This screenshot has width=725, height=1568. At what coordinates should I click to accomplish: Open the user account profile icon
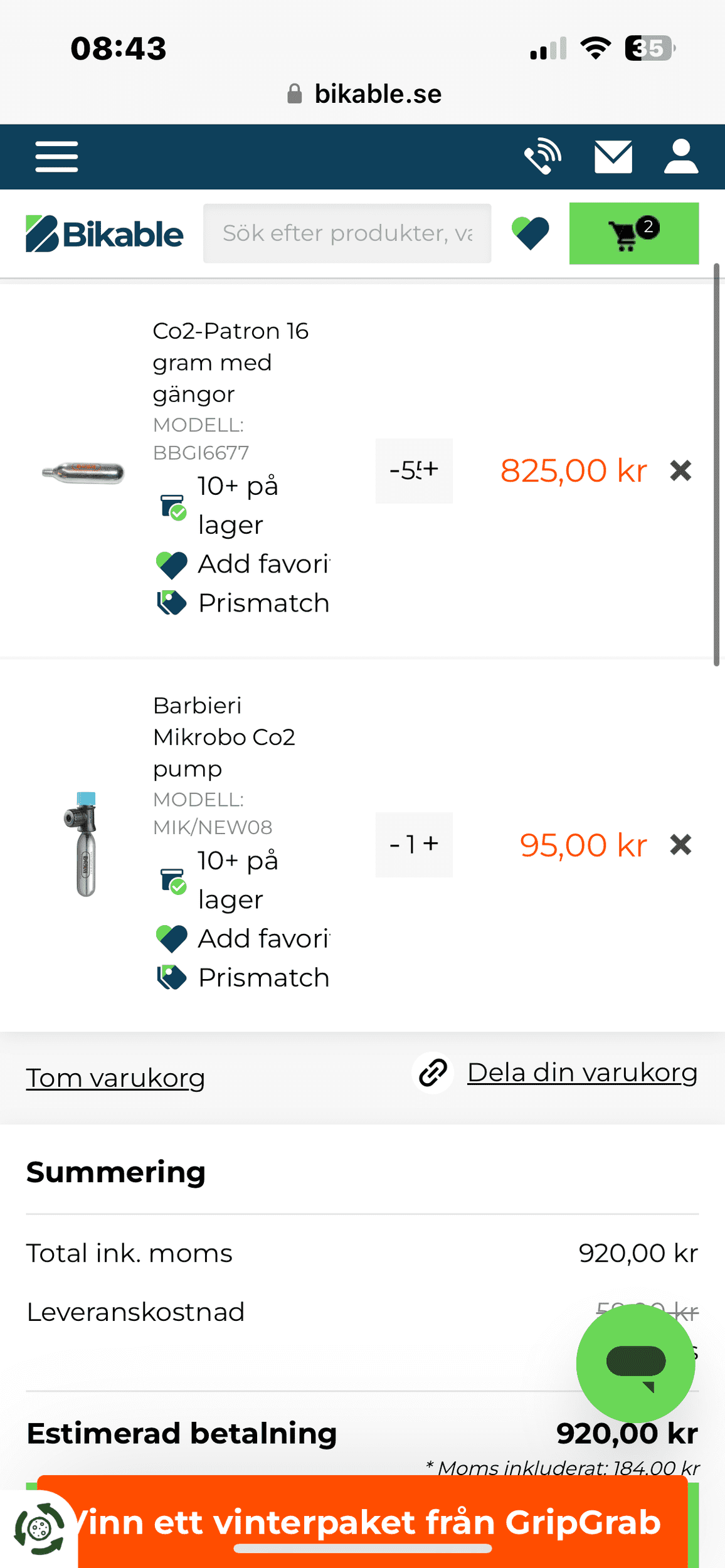(x=680, y=156)
